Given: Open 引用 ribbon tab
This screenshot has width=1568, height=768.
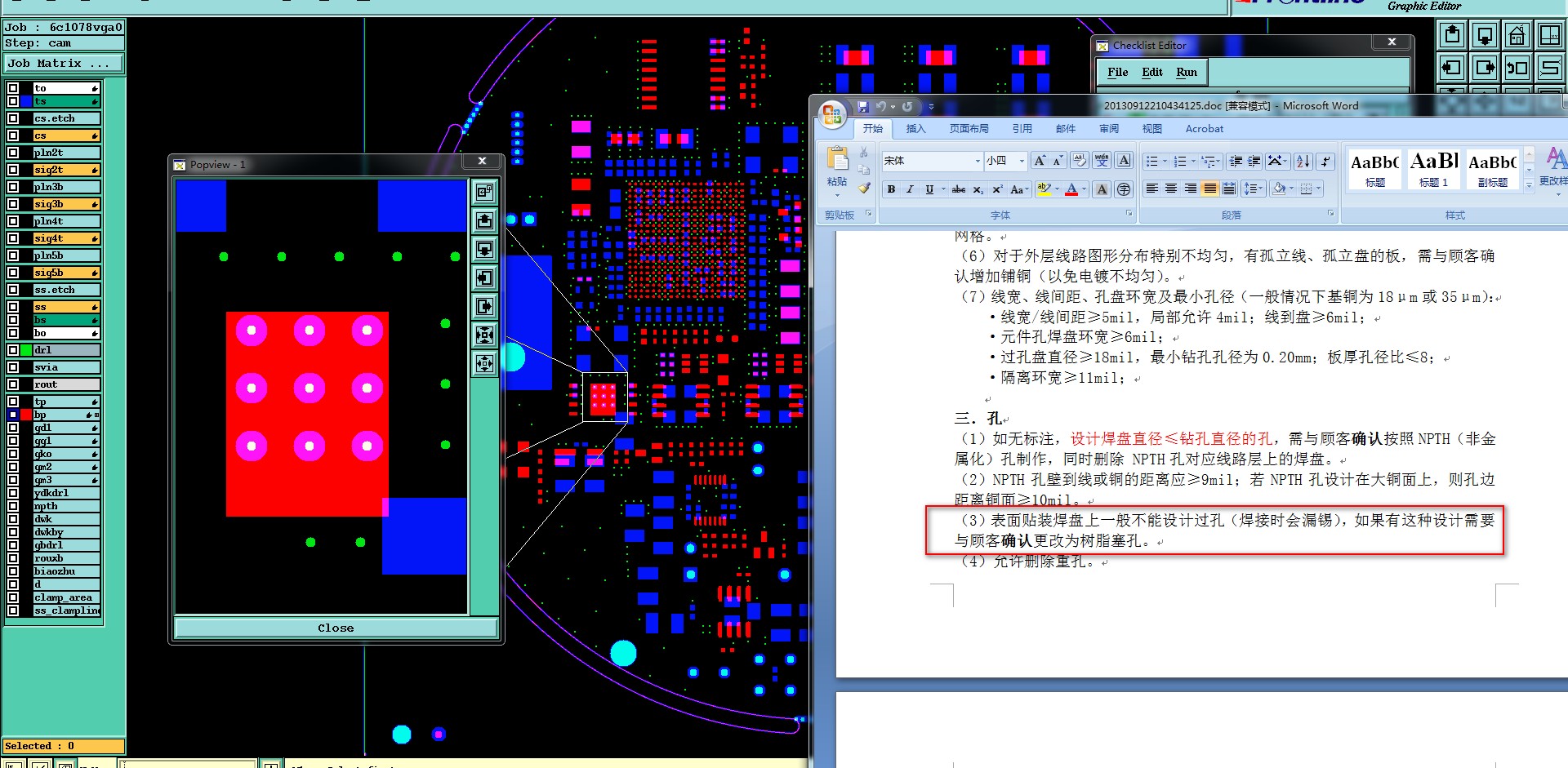Looking at the screenshot, I should [x=1022, y=129].
